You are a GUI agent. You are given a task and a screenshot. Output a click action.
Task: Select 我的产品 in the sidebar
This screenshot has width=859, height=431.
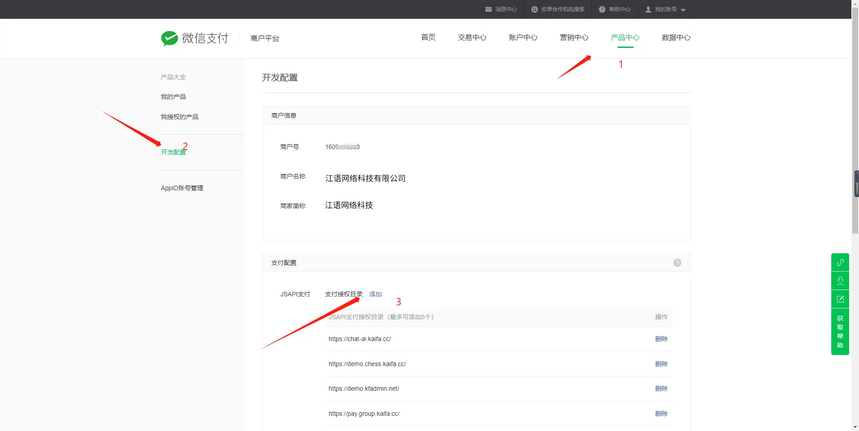coord(173,97)
